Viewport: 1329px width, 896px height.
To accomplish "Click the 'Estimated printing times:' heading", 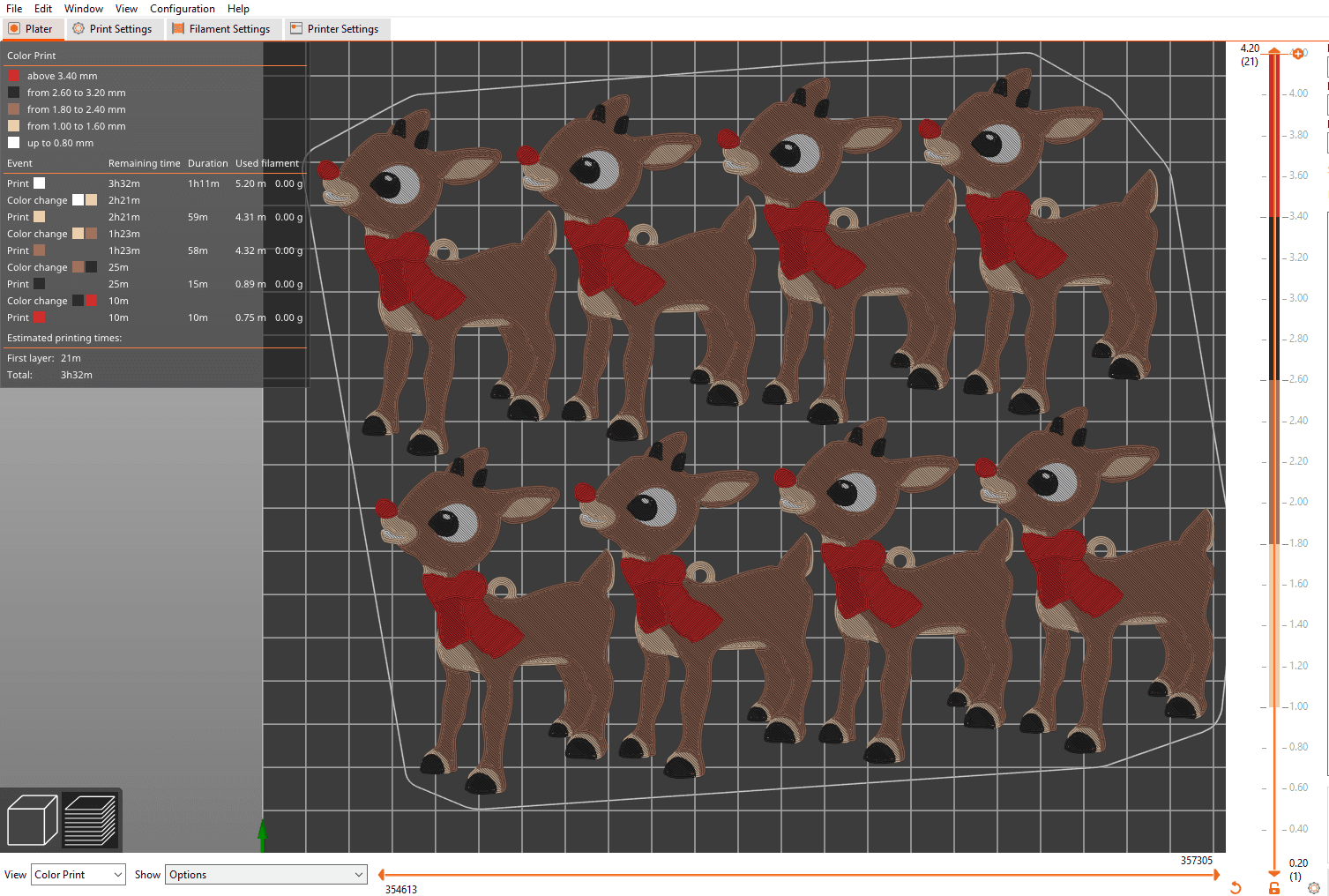I will pos(64,338).
